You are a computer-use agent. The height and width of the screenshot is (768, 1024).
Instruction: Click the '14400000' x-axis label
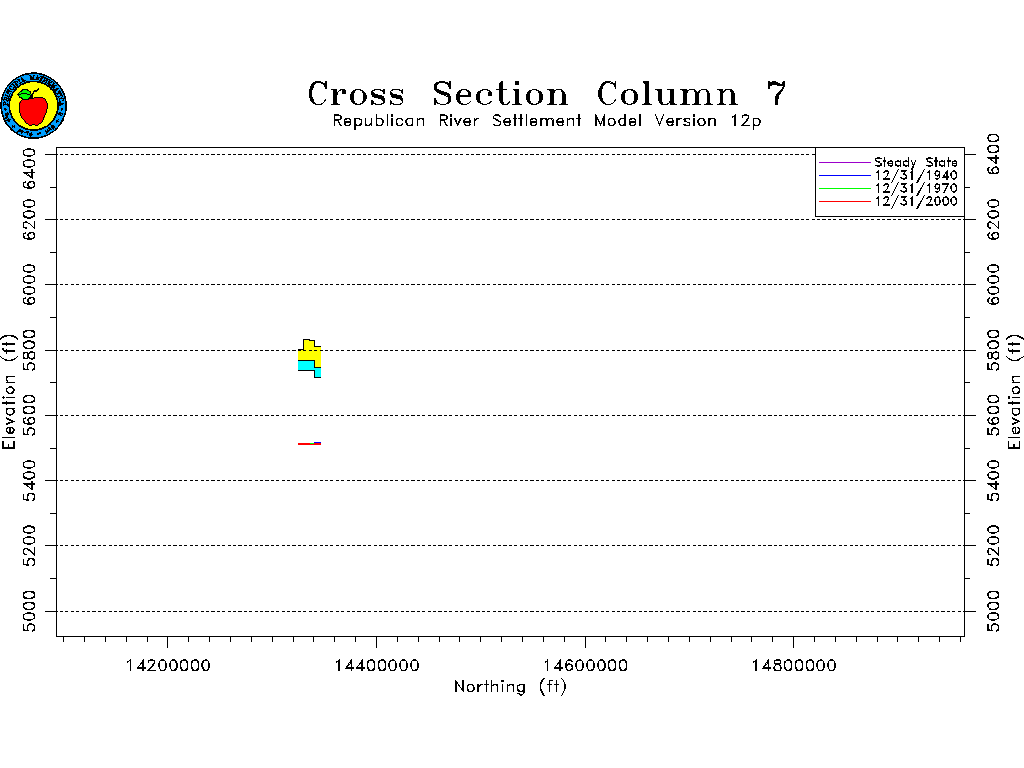pyautogui.click(x=377, y=665)
